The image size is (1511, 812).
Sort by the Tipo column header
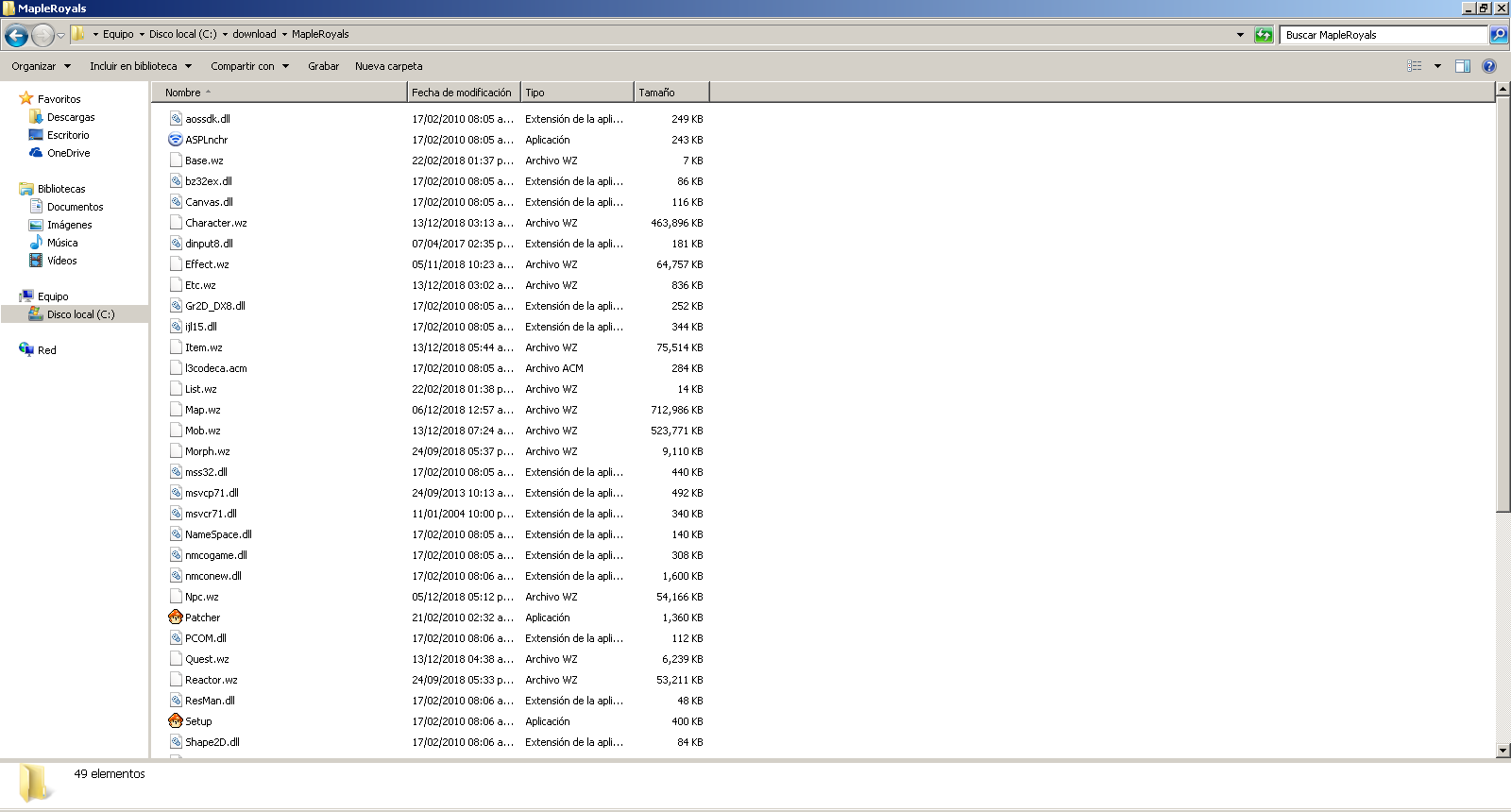tap(577, 93)
